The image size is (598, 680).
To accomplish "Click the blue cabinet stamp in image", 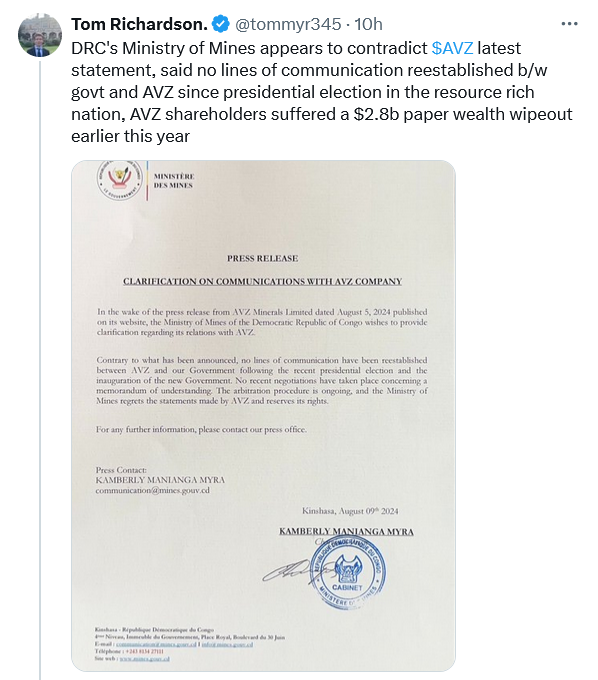I will click(347, 573).
